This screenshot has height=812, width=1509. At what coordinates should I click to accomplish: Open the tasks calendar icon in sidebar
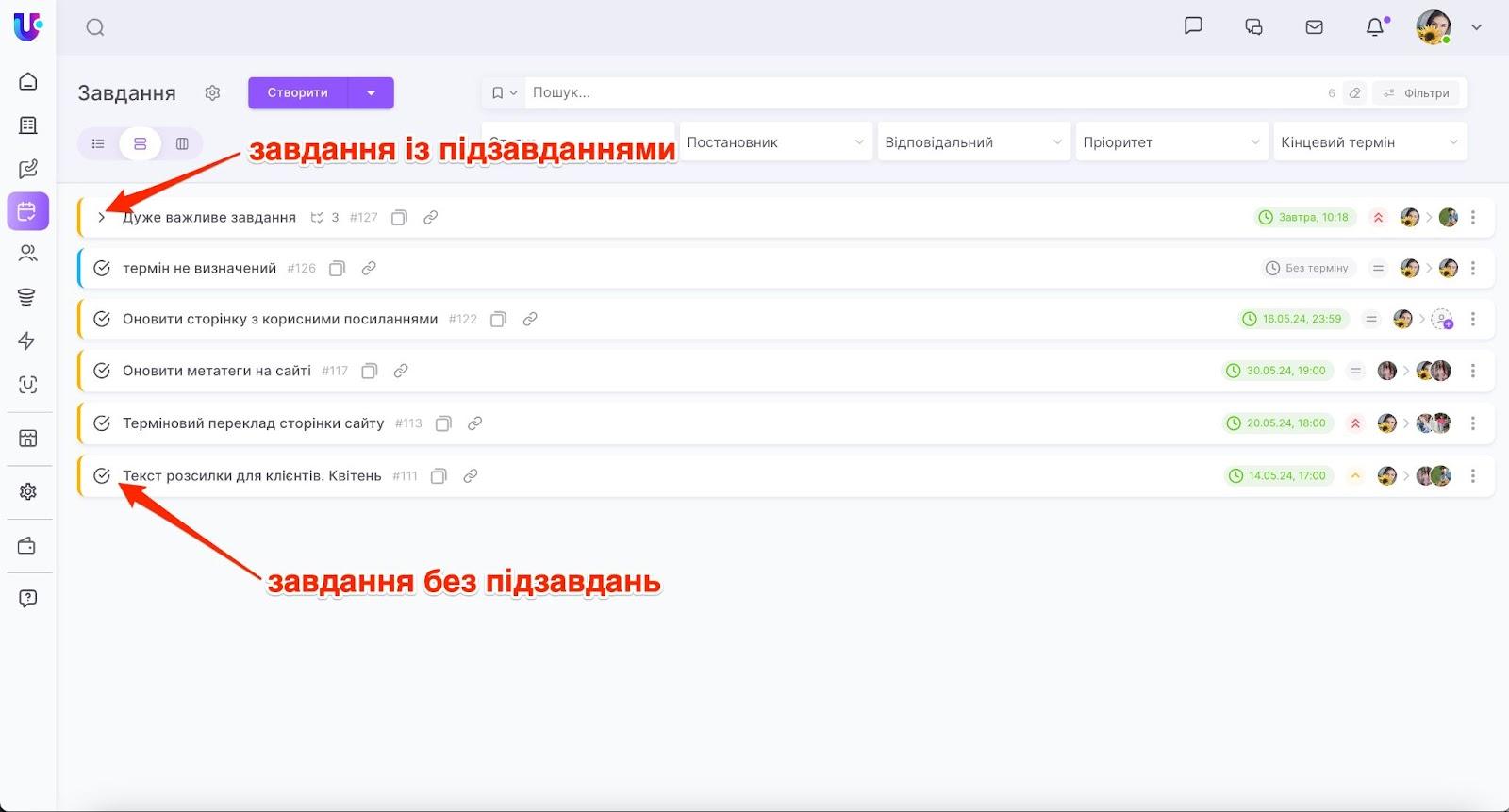[x=28, y=211]
